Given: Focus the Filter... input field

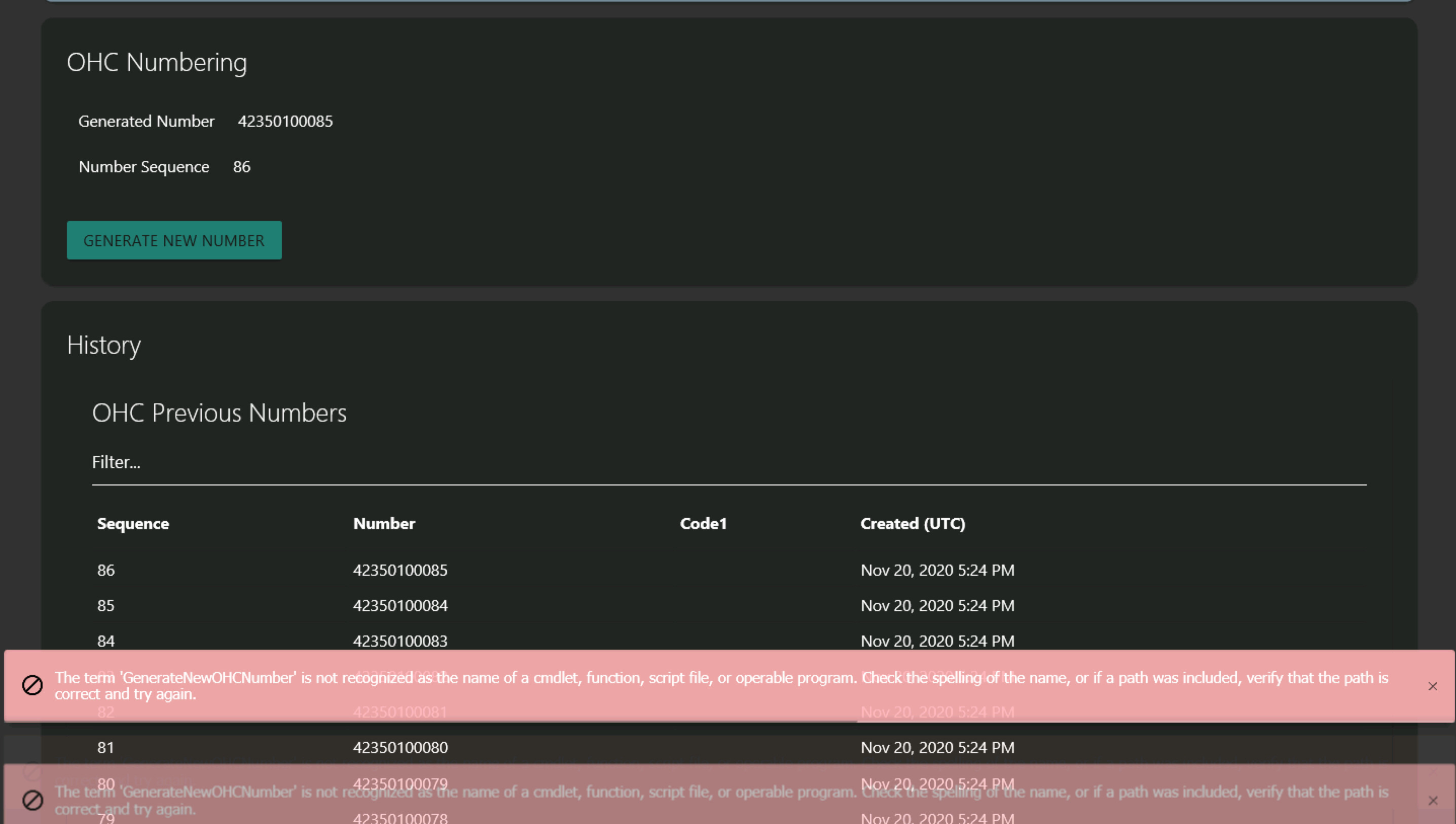Looking at the screenshot, I should tap(729, 462).
